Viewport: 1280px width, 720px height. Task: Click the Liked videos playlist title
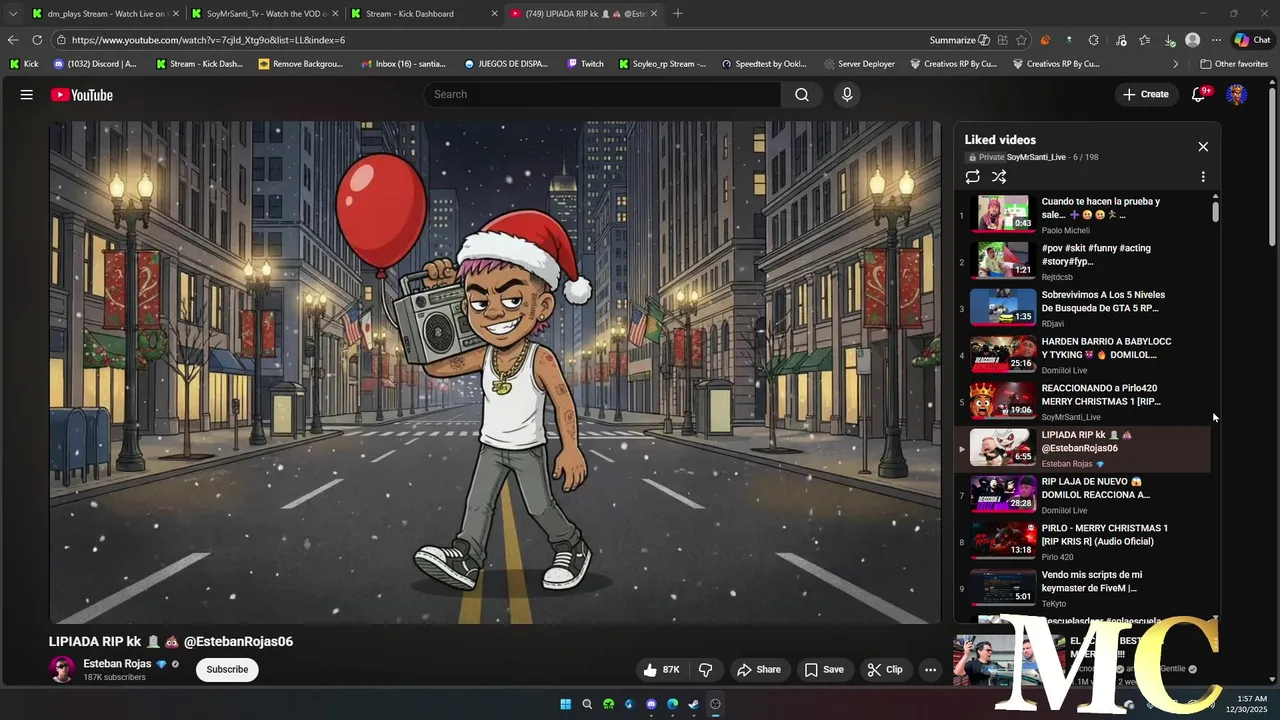coord(1000,140)
